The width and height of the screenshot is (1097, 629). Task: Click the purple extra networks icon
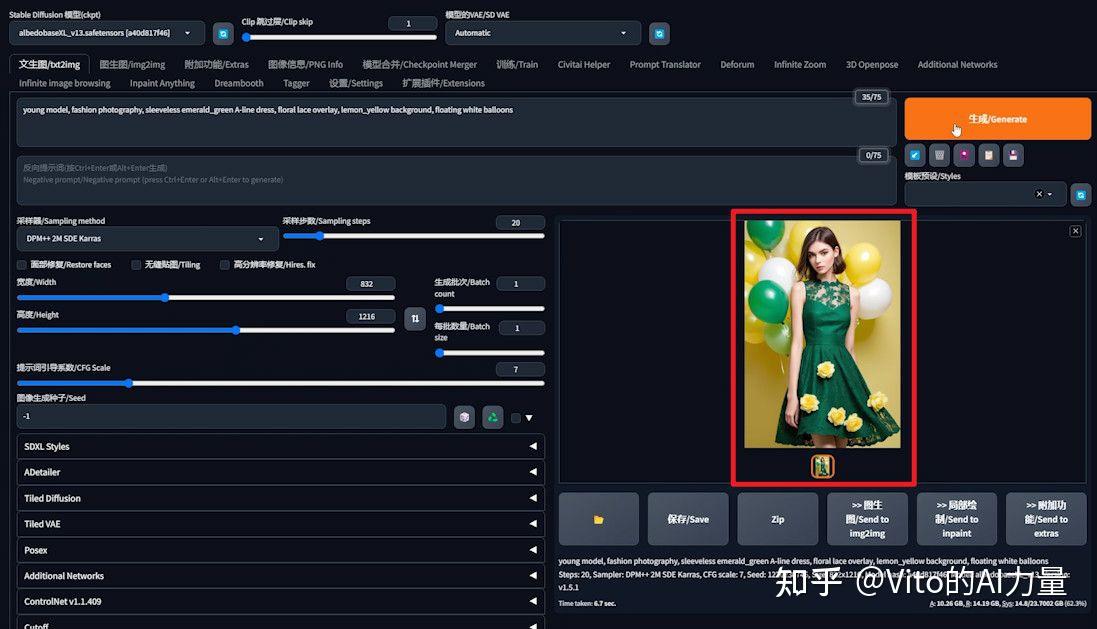tap(964, 155)
